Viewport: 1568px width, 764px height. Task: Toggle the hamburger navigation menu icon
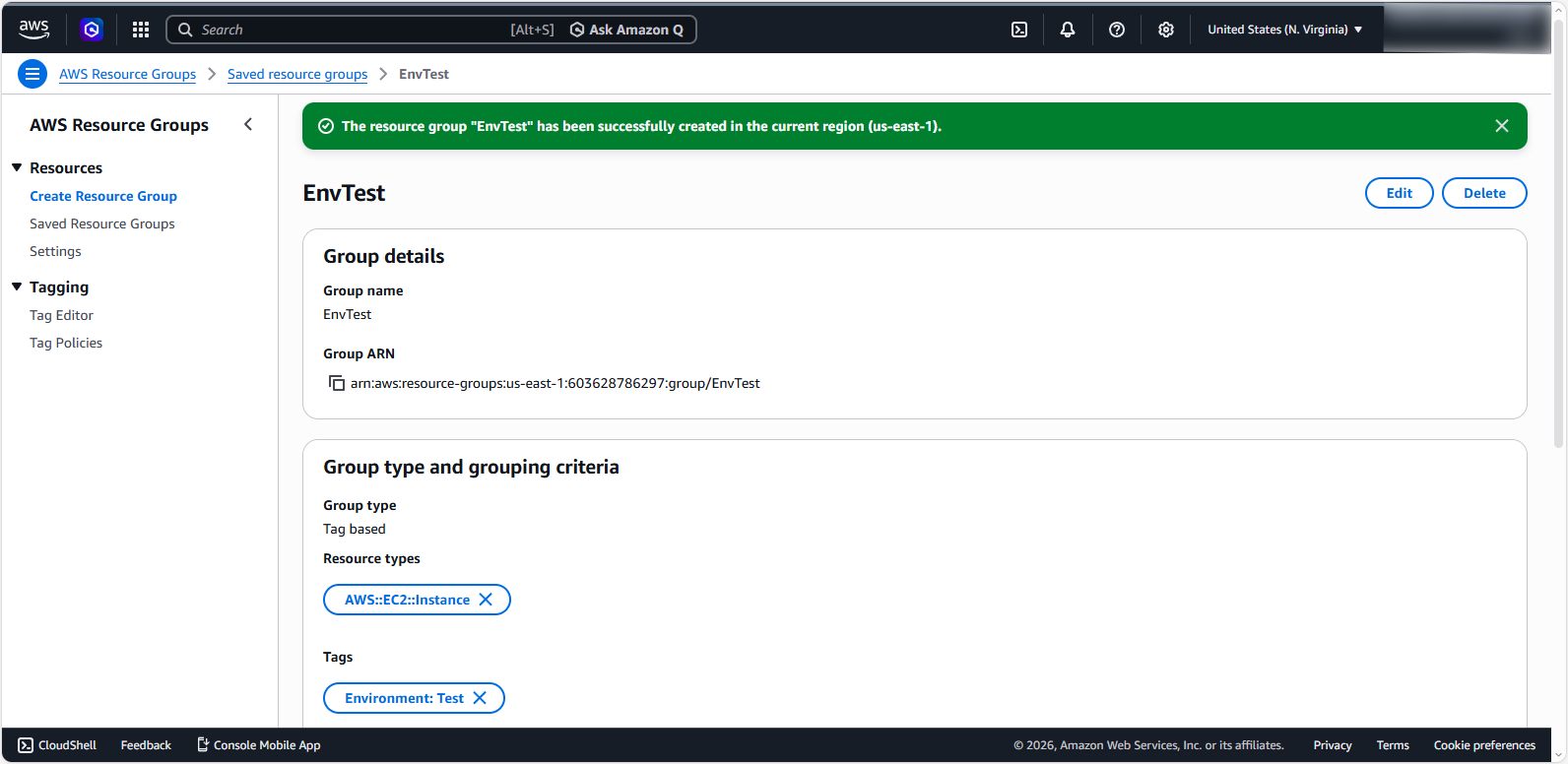33,74
